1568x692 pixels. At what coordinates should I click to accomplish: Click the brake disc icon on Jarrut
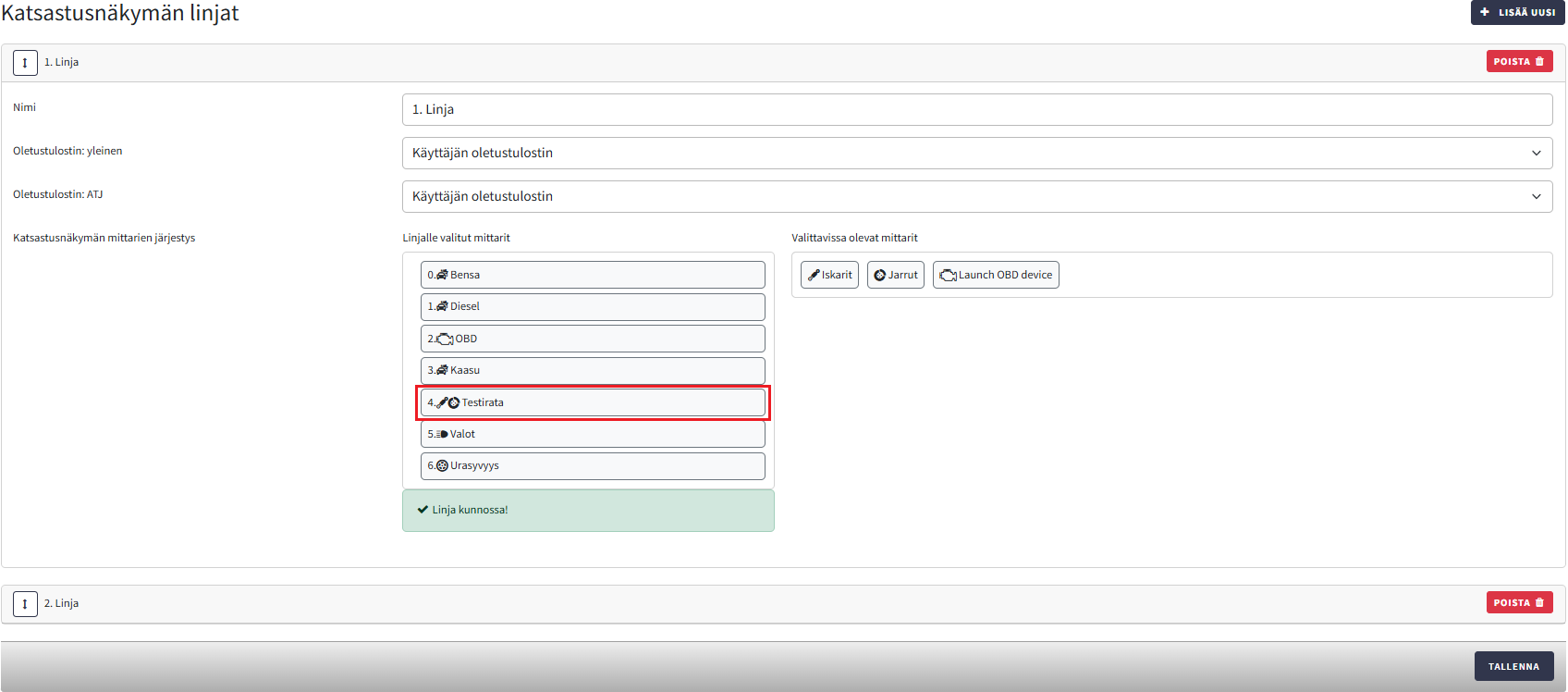click(x=880, y=275)
